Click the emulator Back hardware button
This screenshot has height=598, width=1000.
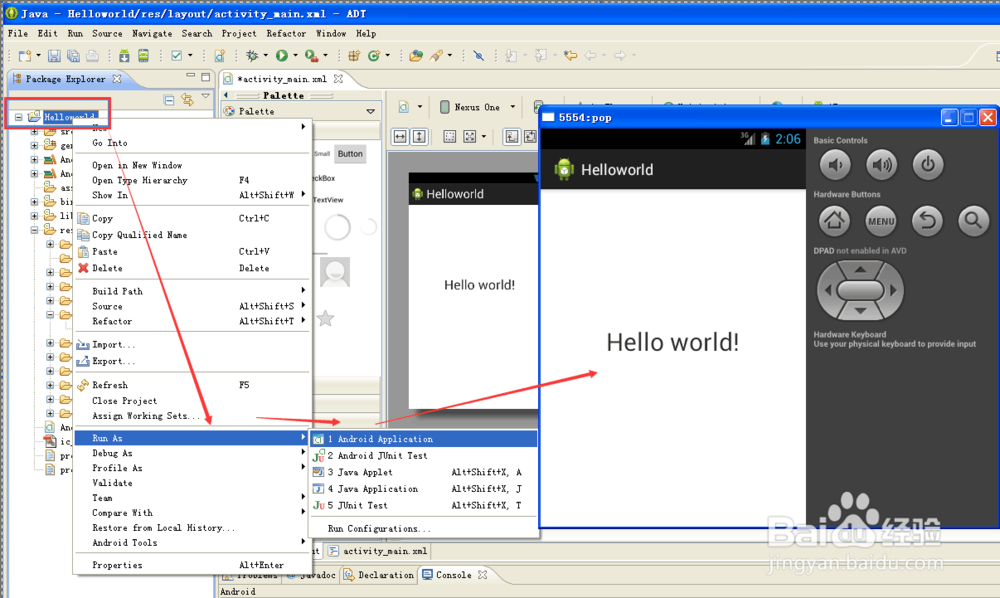pos(927,221)
